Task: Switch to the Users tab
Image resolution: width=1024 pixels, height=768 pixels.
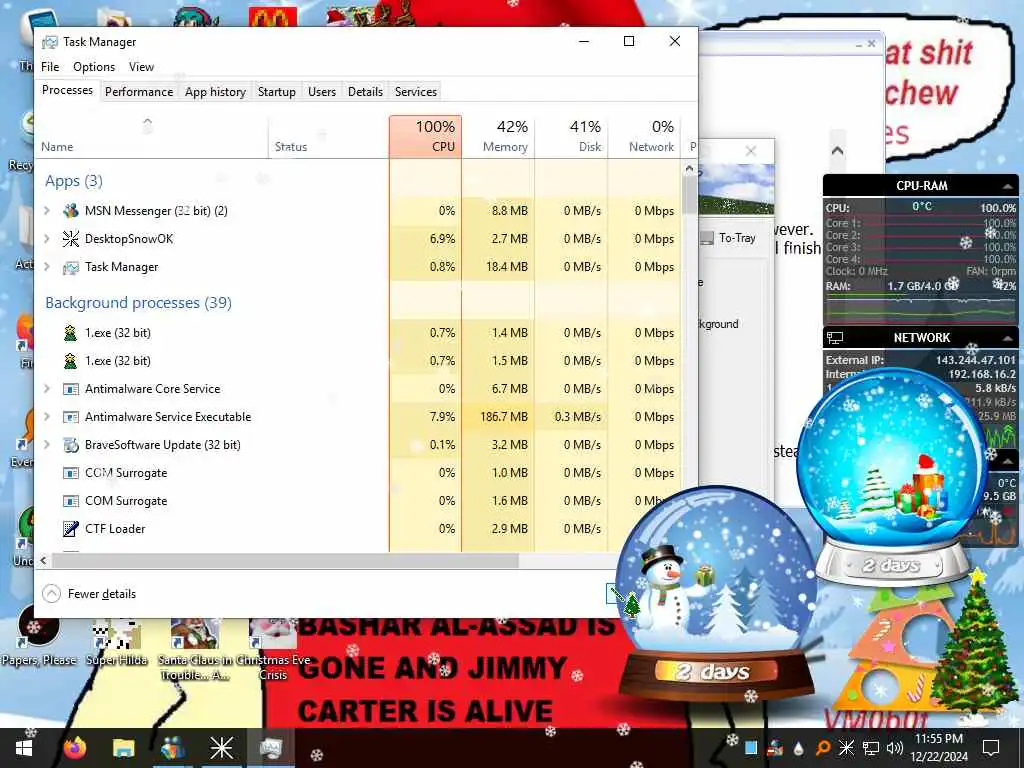Action: coord(322,92)
